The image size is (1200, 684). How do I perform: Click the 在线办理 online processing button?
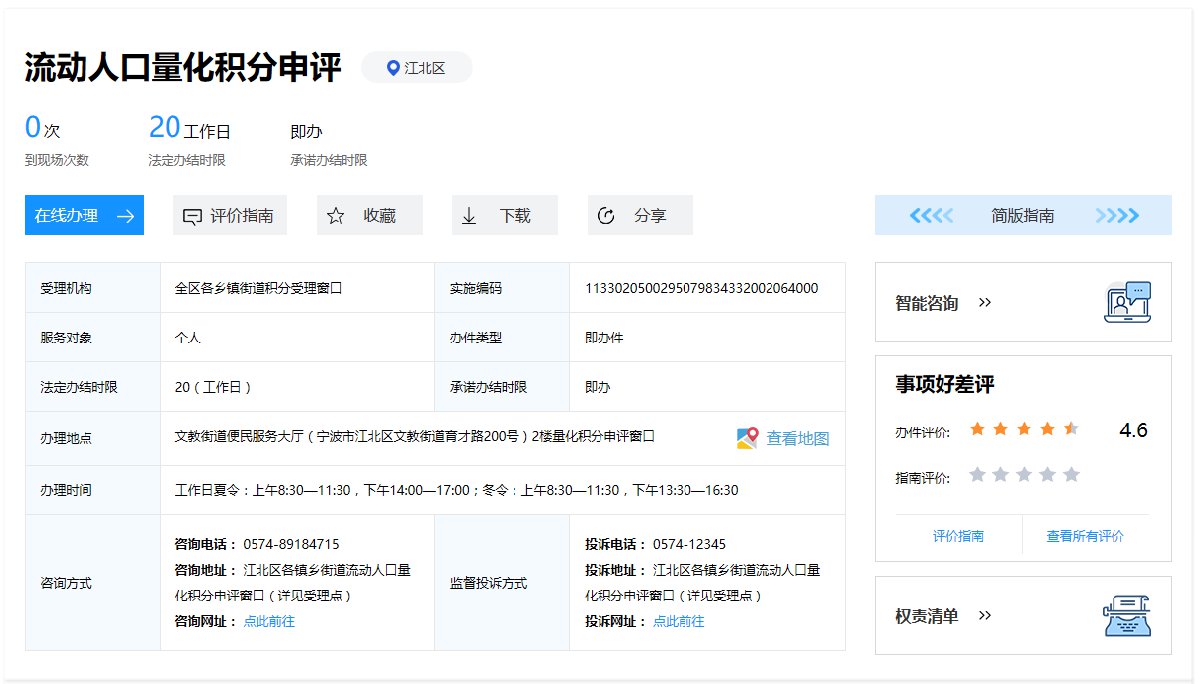(84, 215)
